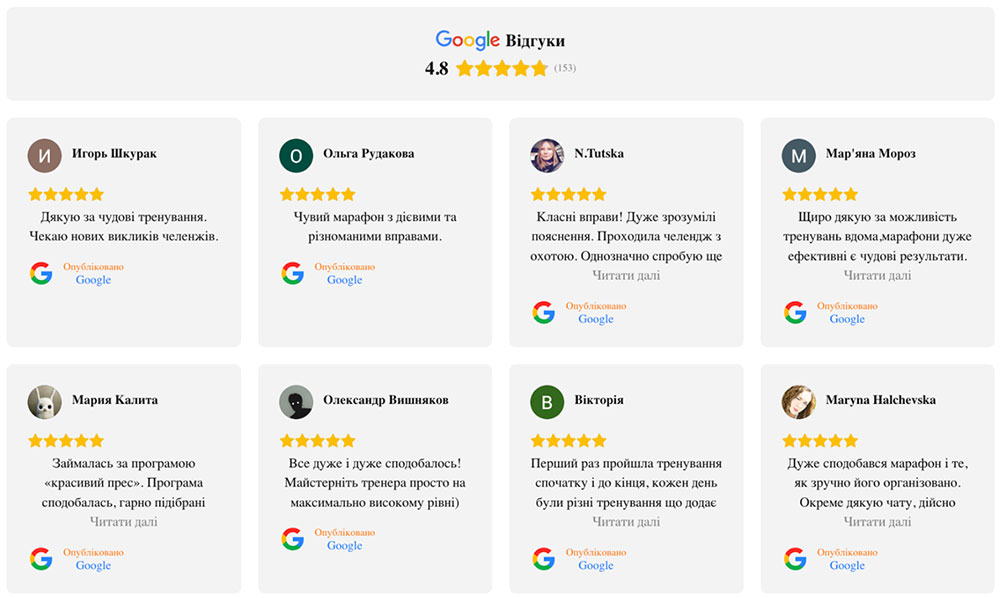Click Google G icon in Мар'яна Мороз's card
The width and height of the screenshot is (1000, 598).
[795, 312]
